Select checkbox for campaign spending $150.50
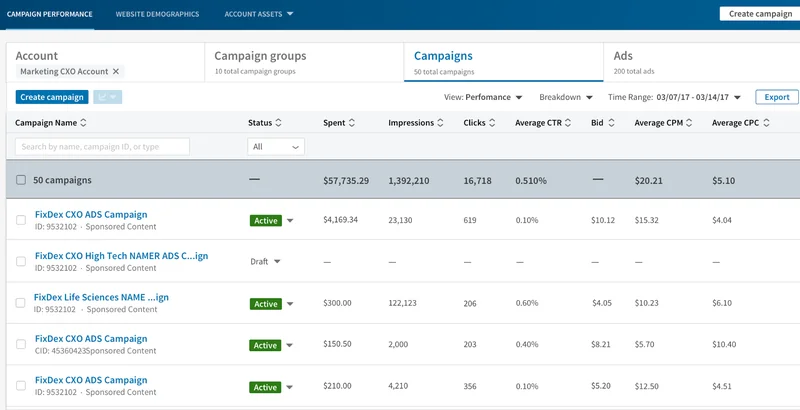800x410 pixels. [x=21, y=344]
